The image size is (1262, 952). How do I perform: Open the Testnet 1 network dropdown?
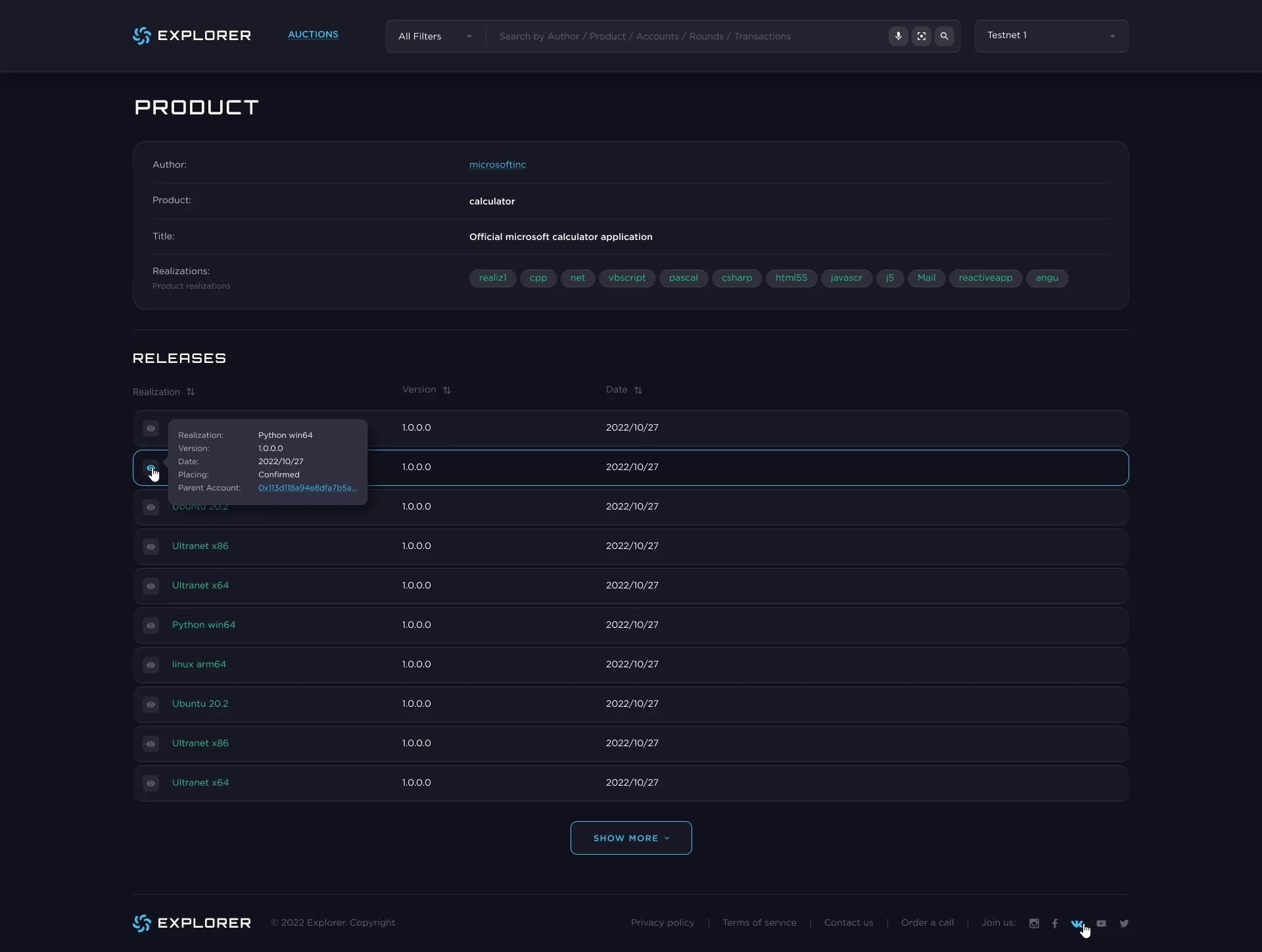tap(1051, 36)
